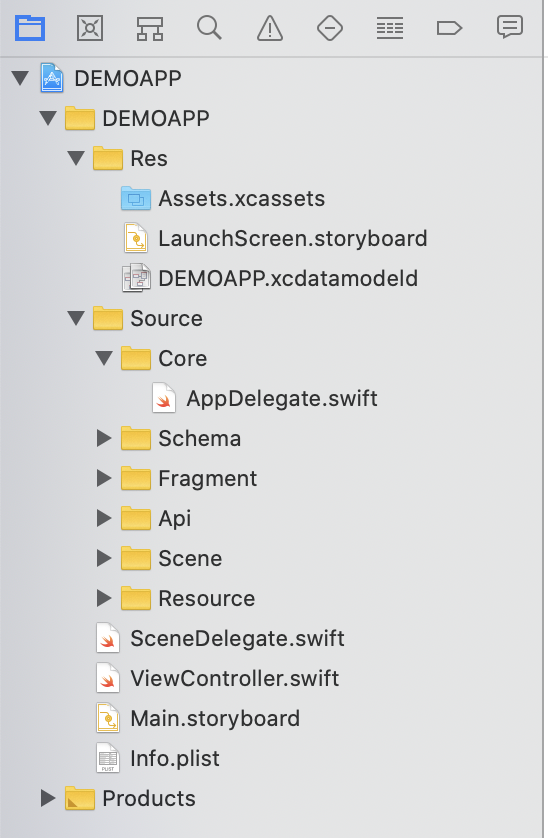The image size is (548, 838).
Task: Open the Test navigator diamond icon
Action: click(x=330, y=28)
